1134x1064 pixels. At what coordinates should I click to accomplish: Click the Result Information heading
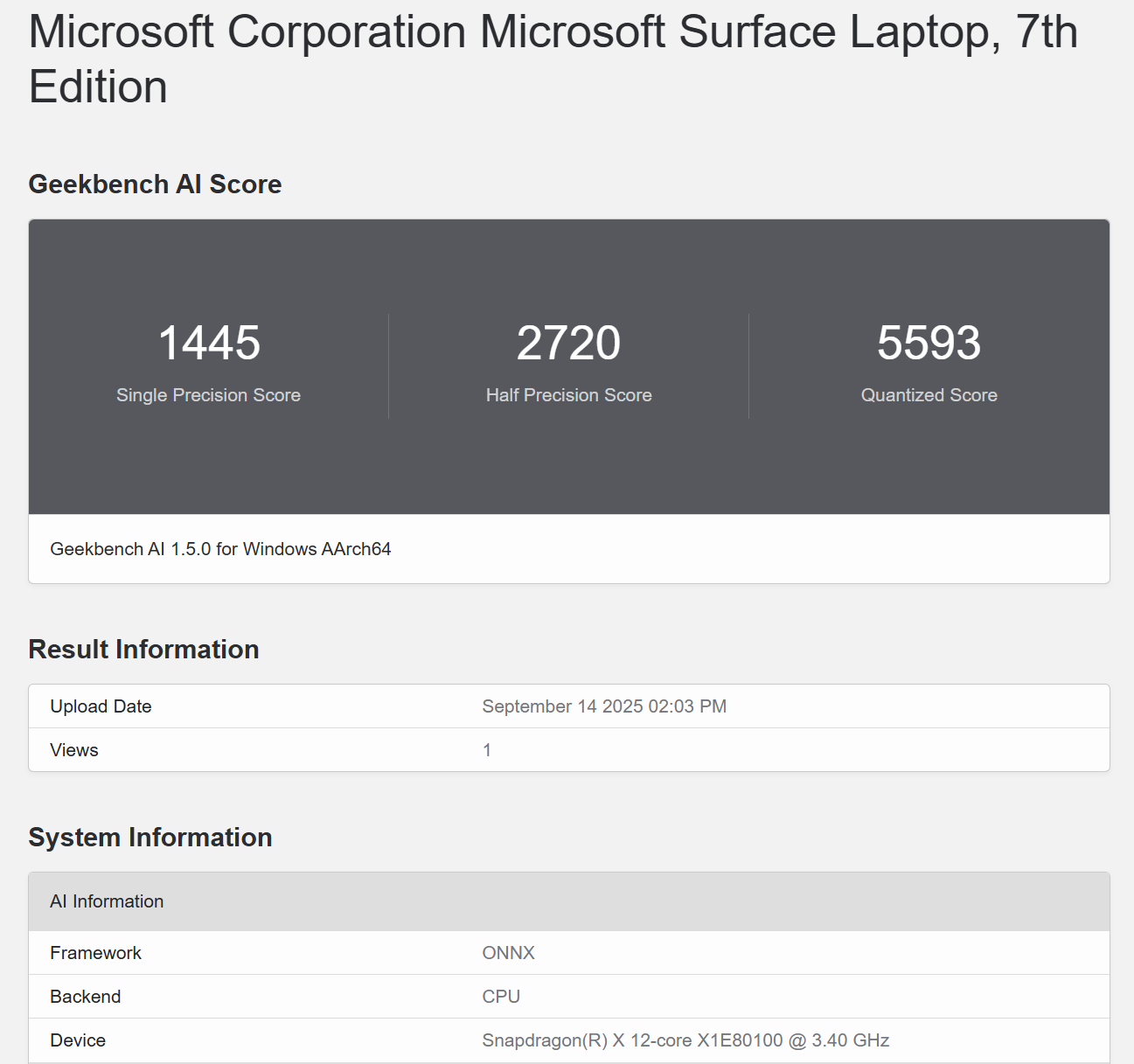(x=143, y=650)
